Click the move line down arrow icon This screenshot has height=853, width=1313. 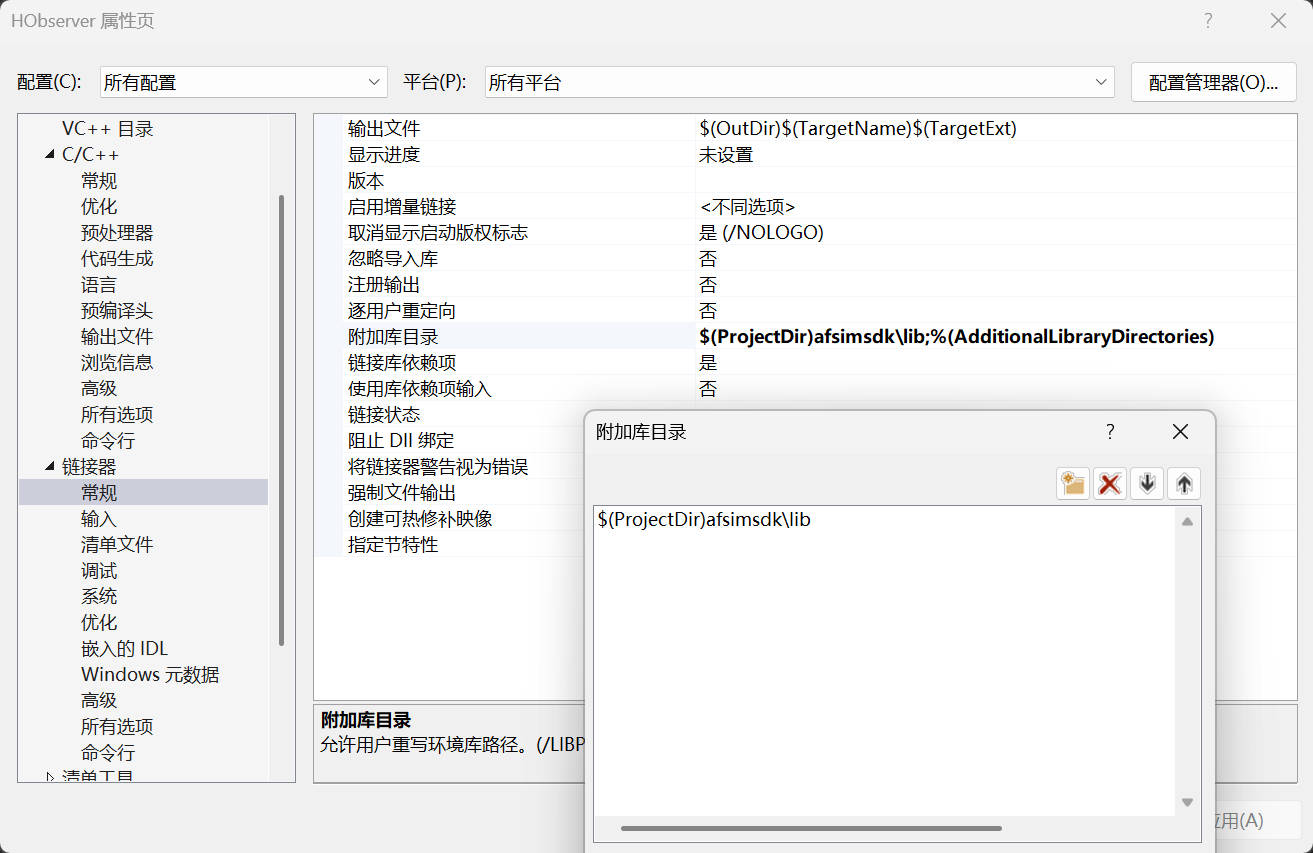pyautogui.click(x=1147, y=484)
